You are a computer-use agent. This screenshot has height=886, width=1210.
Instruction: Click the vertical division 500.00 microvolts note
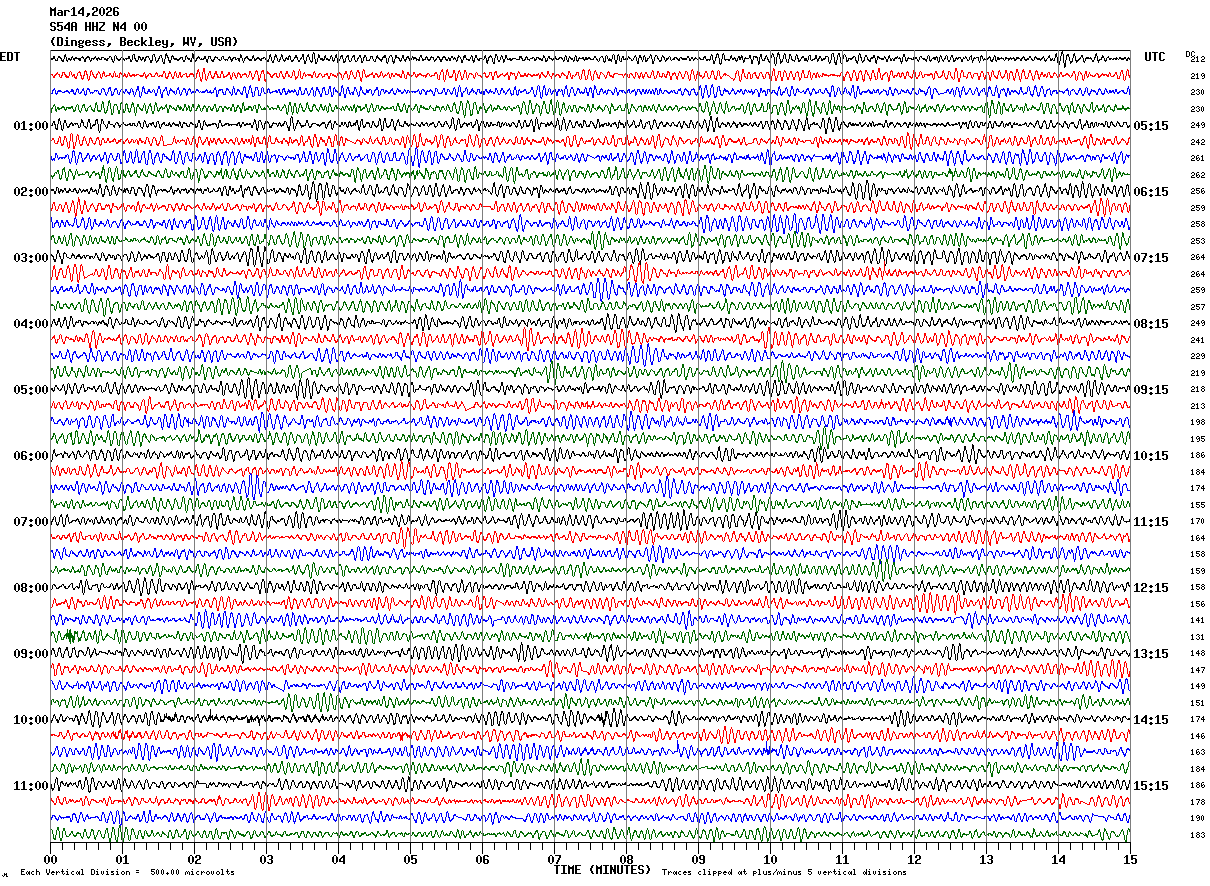[128, 873]
